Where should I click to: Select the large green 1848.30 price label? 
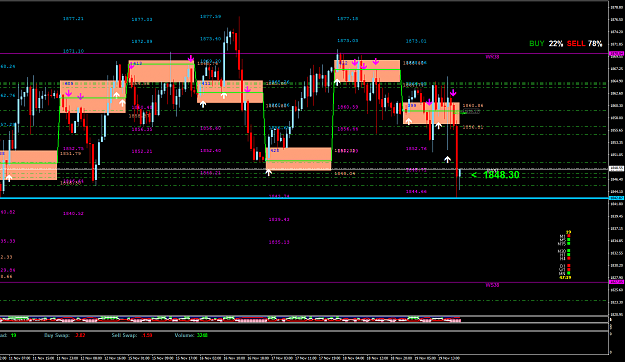(x=501, y=175)
